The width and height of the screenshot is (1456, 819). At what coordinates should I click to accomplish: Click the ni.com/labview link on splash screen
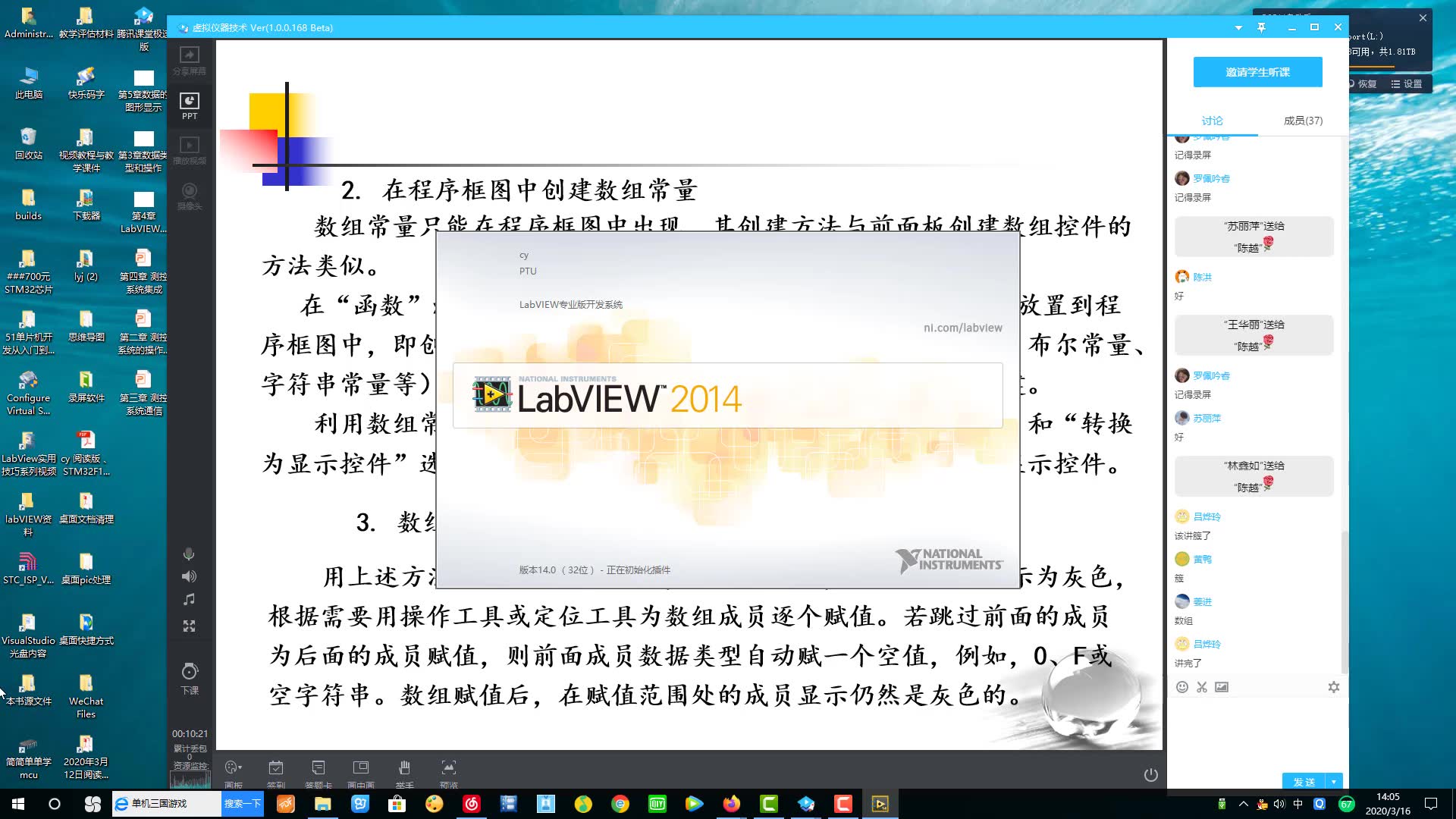(962, 328)
